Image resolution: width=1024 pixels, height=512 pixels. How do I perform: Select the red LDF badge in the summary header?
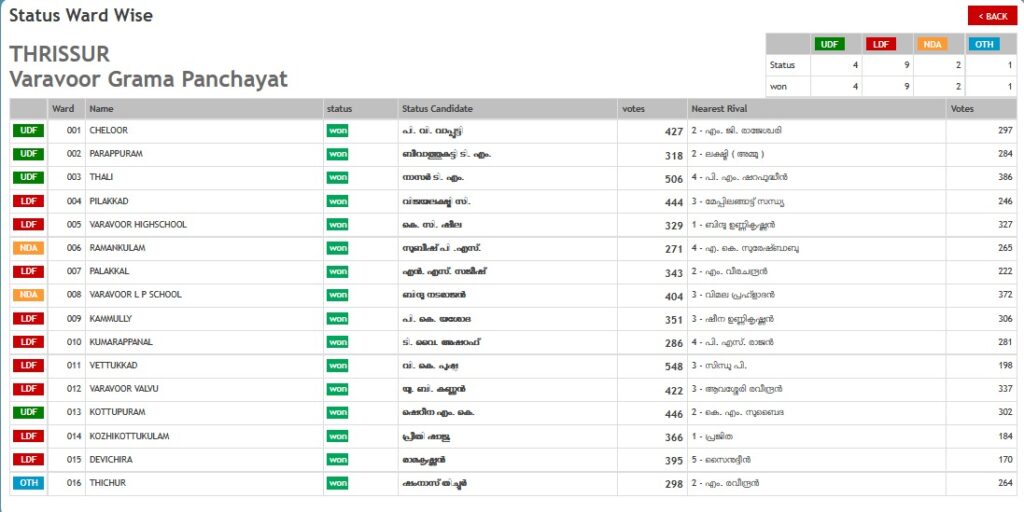click(881, 44)
